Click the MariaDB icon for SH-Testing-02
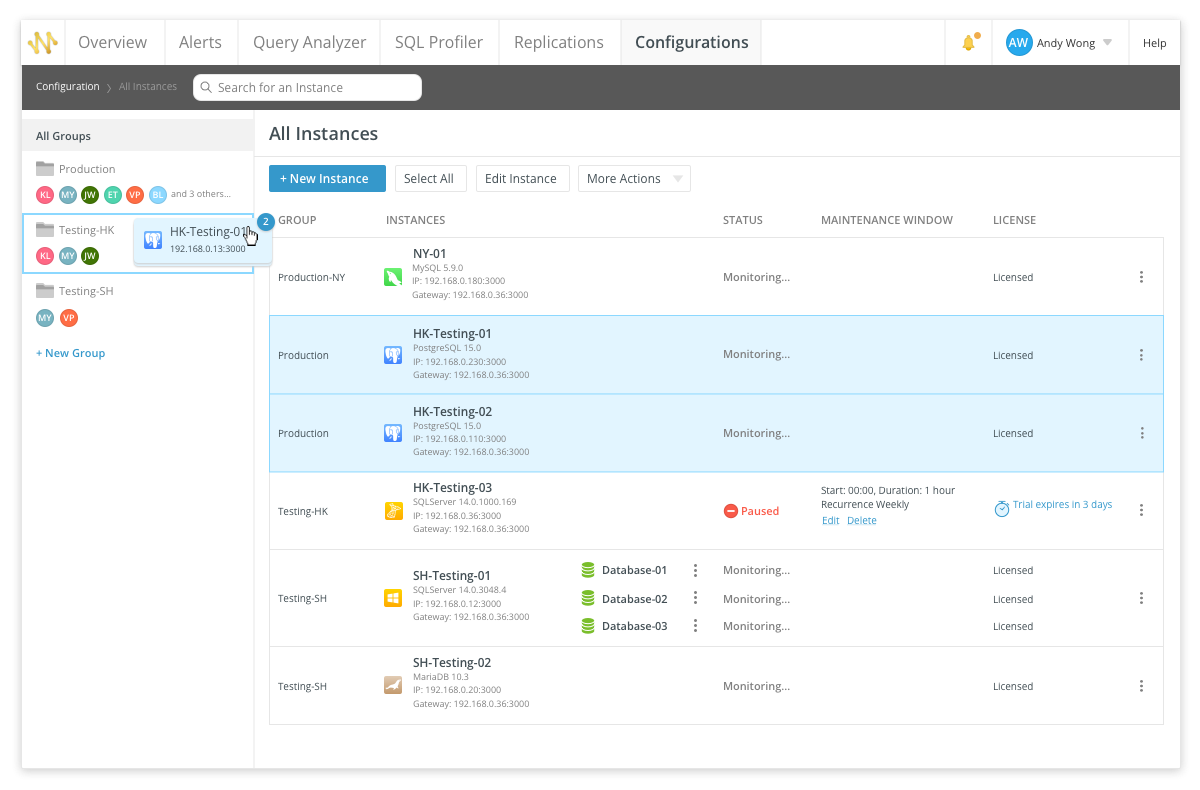 pos(393,686)
